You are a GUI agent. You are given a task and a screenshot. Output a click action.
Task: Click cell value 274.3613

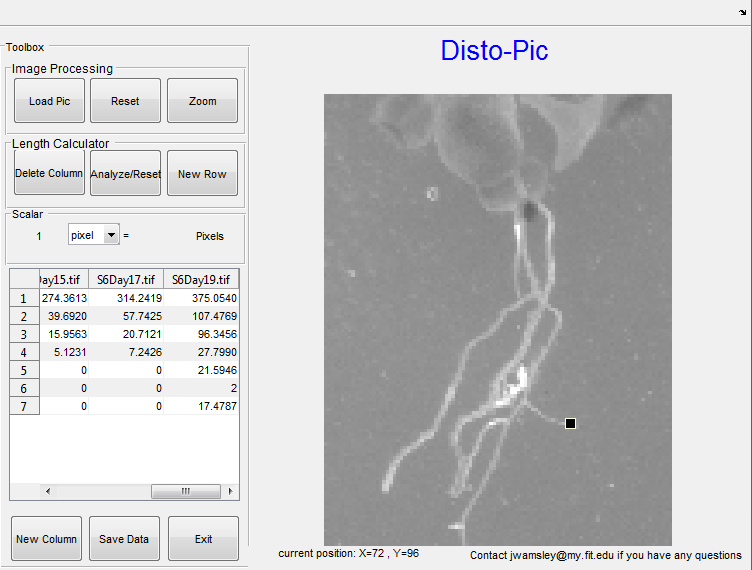tap(64, 298)
